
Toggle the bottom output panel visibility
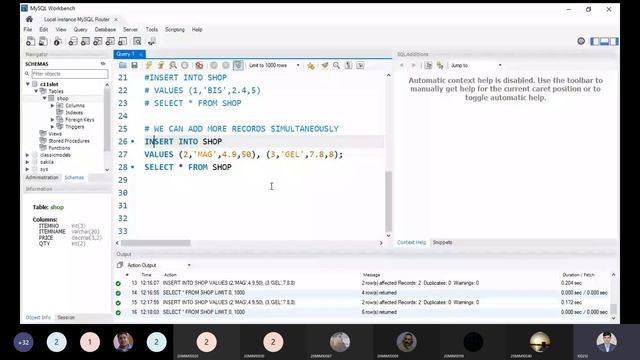(604, 41)
